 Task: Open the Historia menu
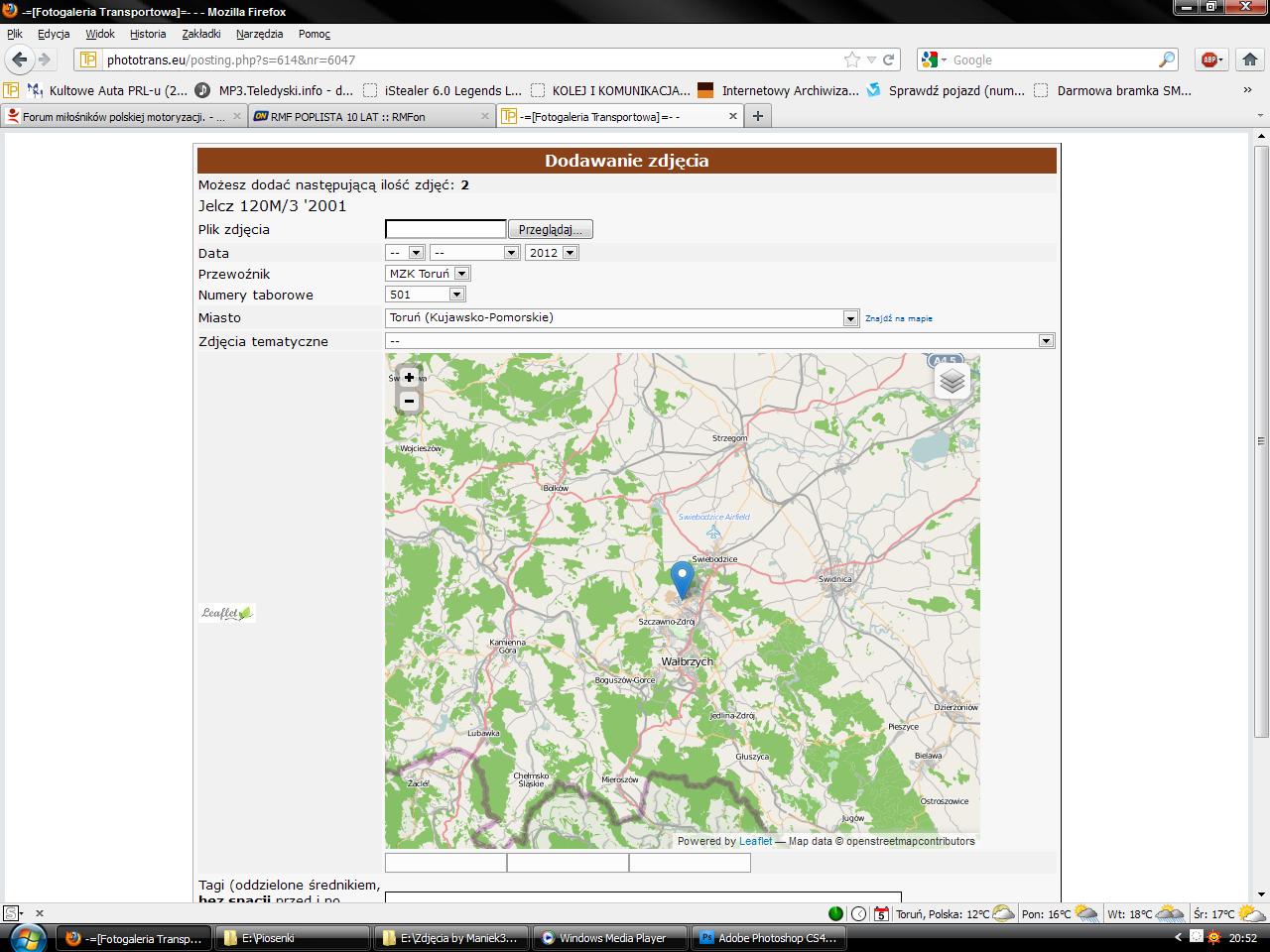(148, 34)
